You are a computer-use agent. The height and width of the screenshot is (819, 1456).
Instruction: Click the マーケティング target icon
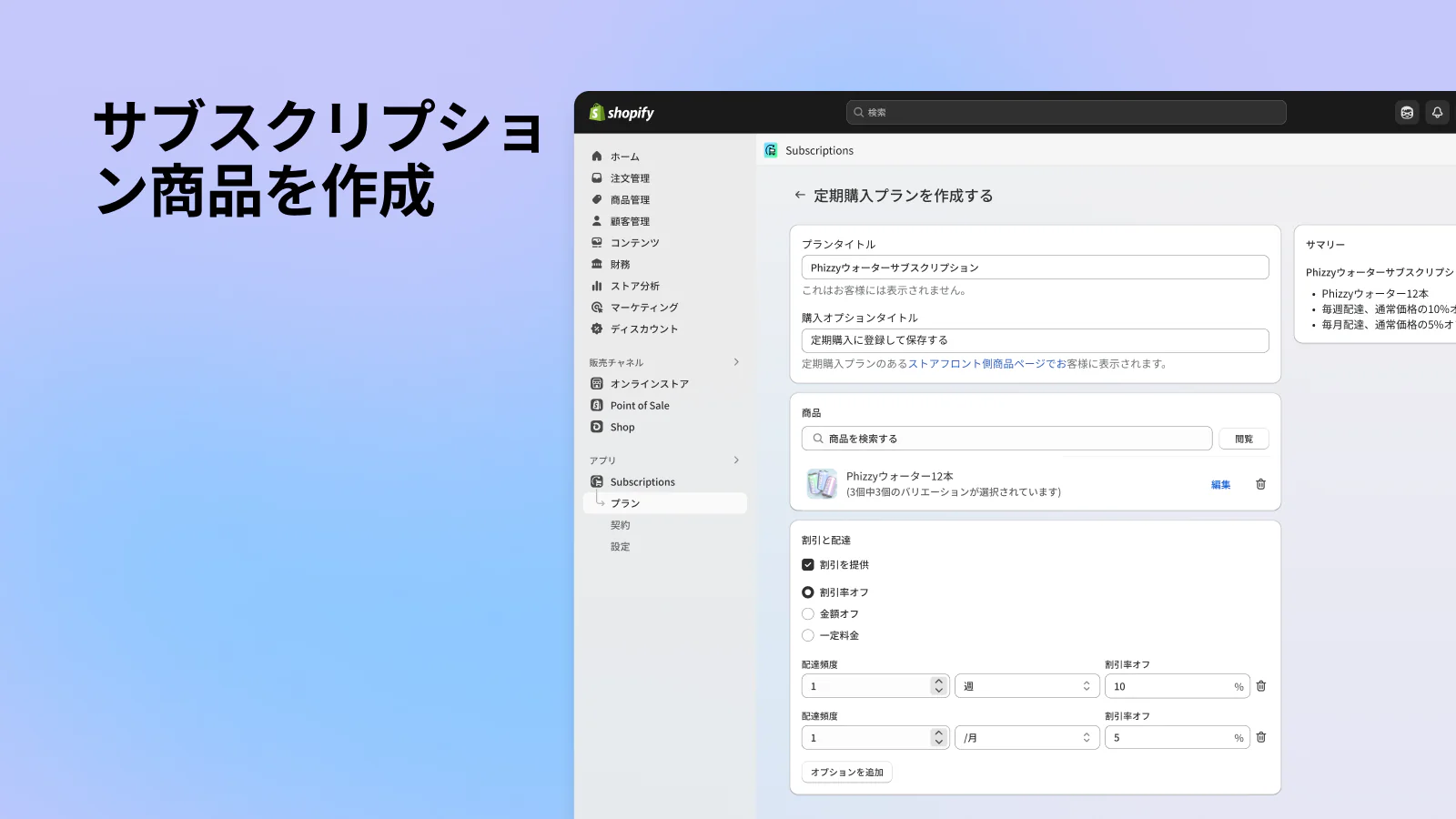click(x=597, y=308)
